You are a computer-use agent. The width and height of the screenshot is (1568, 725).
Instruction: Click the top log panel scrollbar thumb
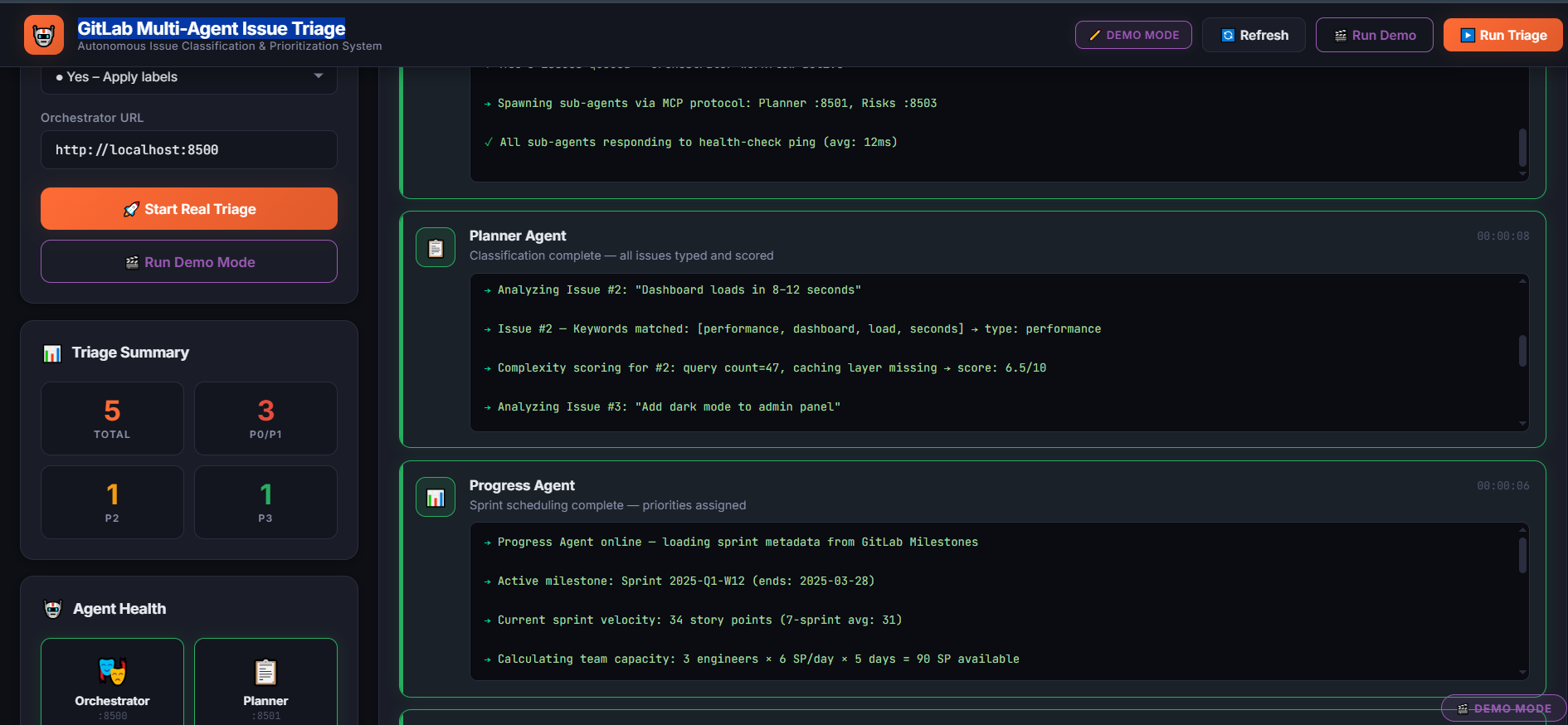[1522, 148]
